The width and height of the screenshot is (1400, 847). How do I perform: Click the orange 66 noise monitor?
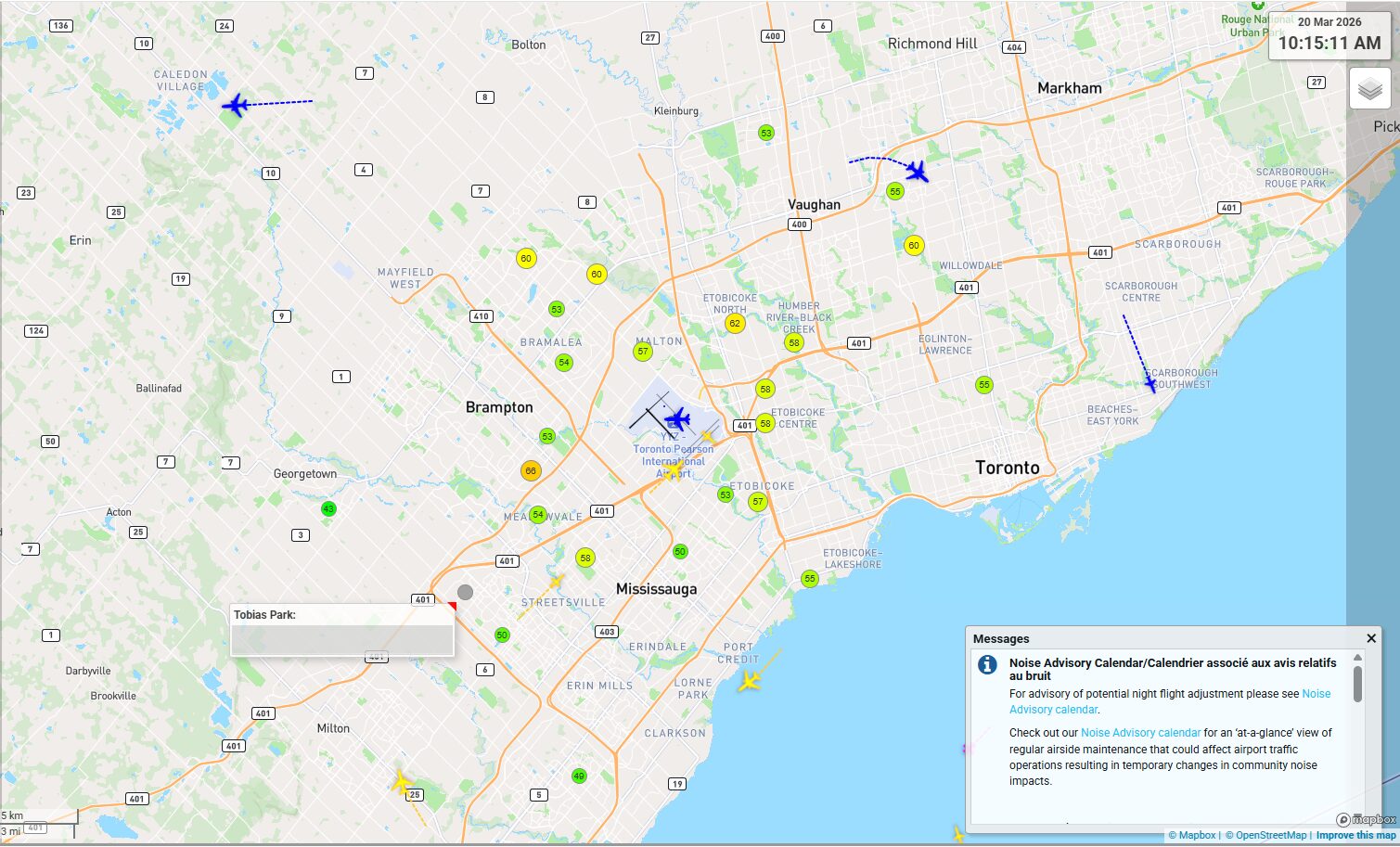tap(531, 471)
